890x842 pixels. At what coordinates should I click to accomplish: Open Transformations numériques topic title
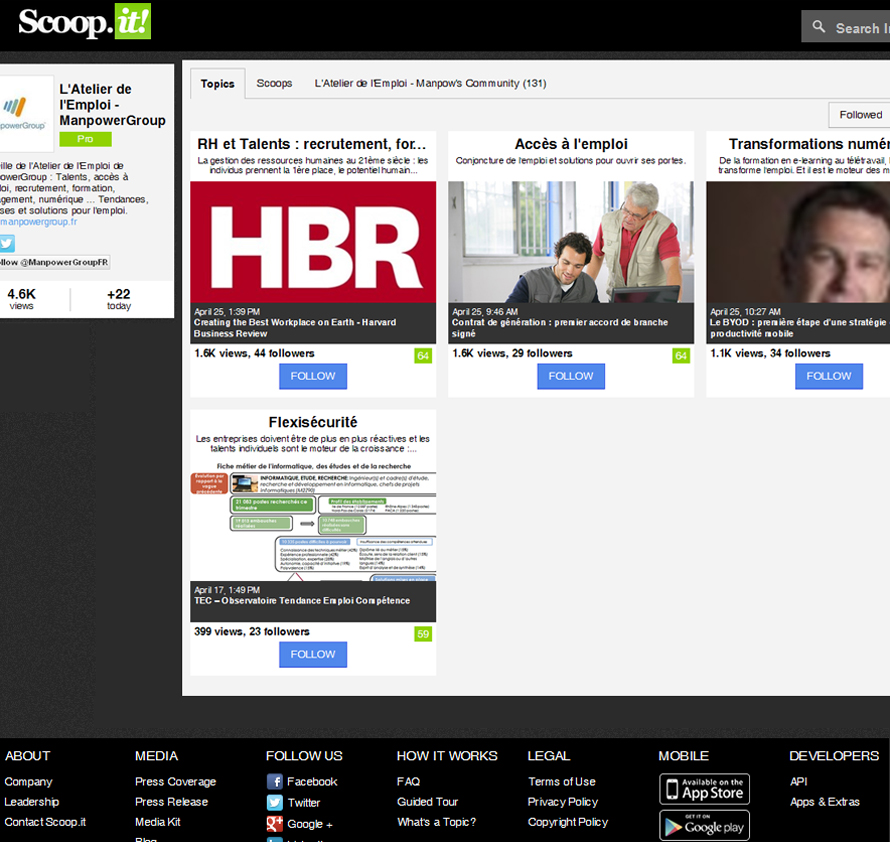(809, 144)
